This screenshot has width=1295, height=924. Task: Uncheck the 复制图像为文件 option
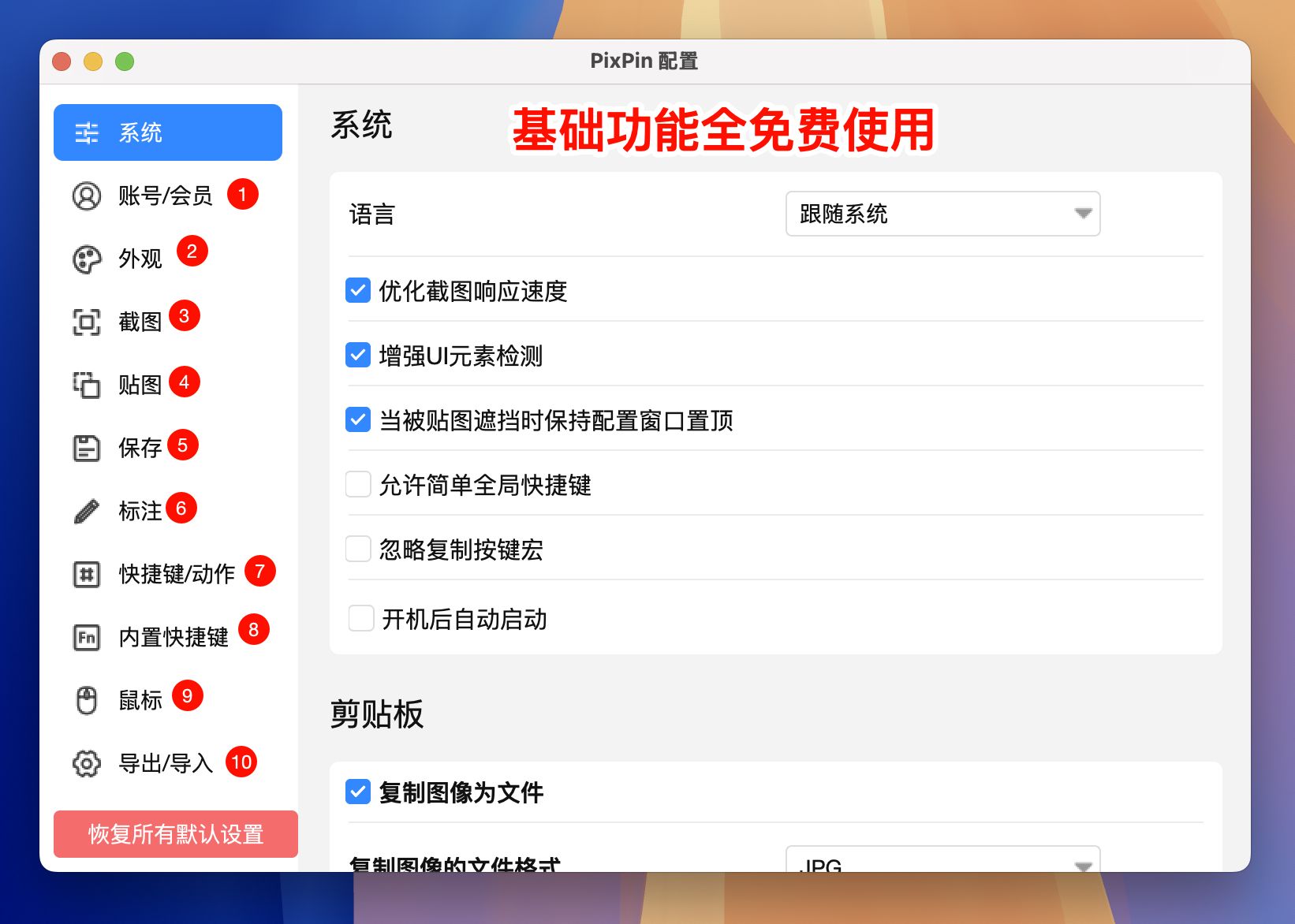click(357, 792)
